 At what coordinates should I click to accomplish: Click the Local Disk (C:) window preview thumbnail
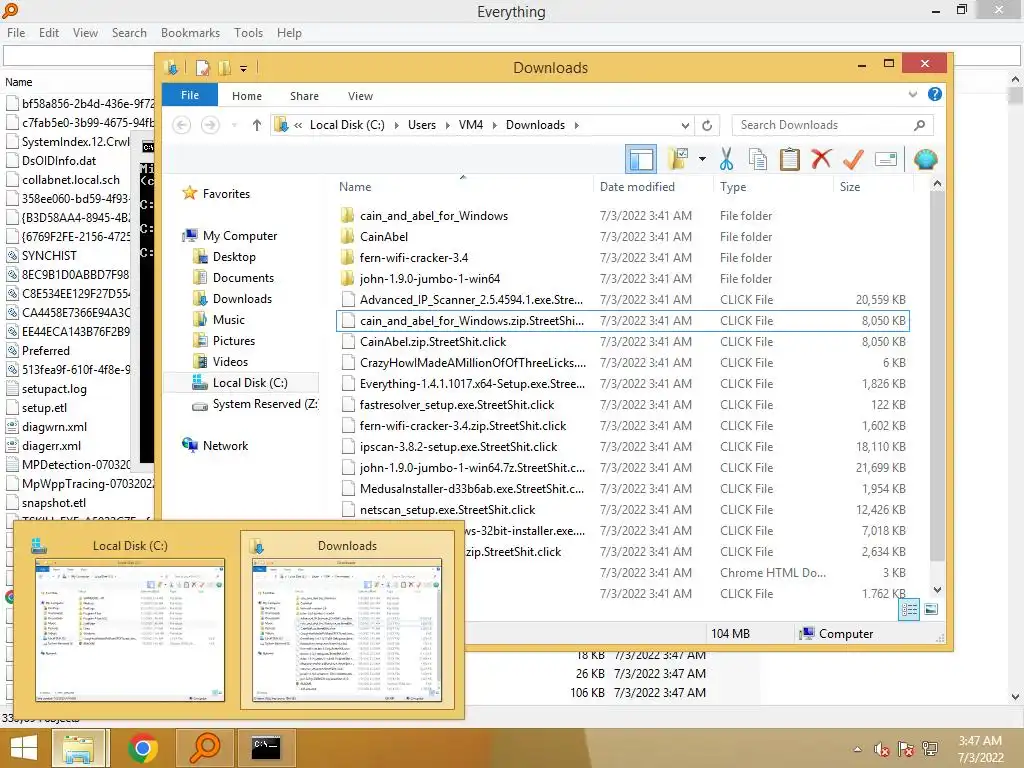point(130,630)
